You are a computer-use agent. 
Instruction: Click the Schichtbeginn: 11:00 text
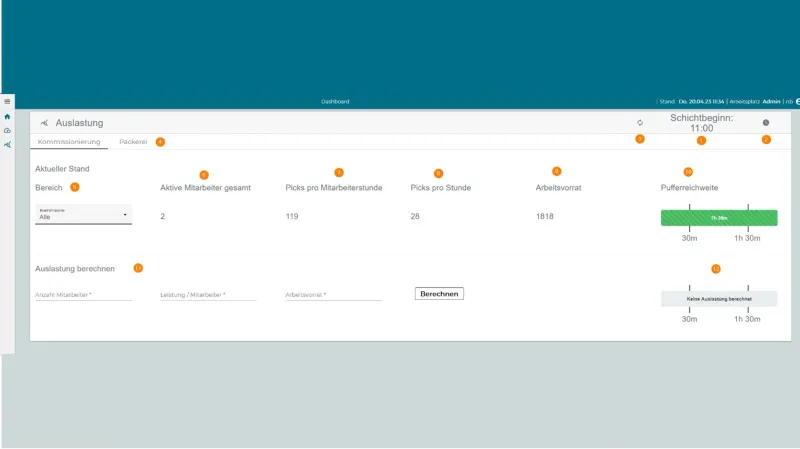point(702,123)
